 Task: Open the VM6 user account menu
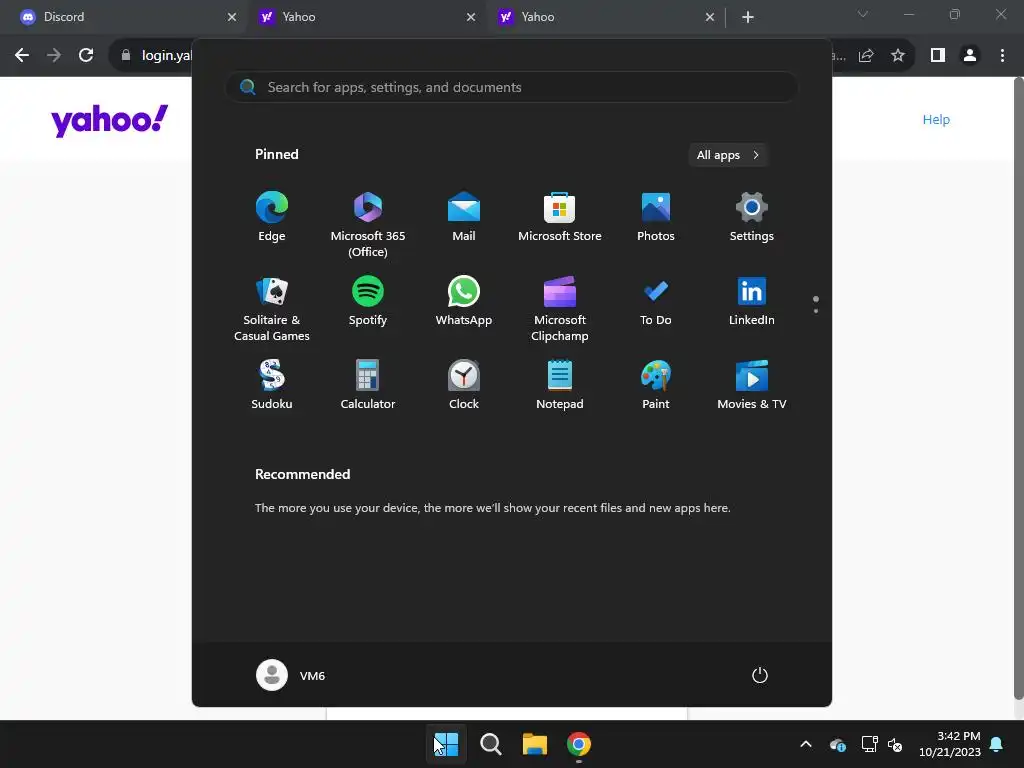[291, 675]
